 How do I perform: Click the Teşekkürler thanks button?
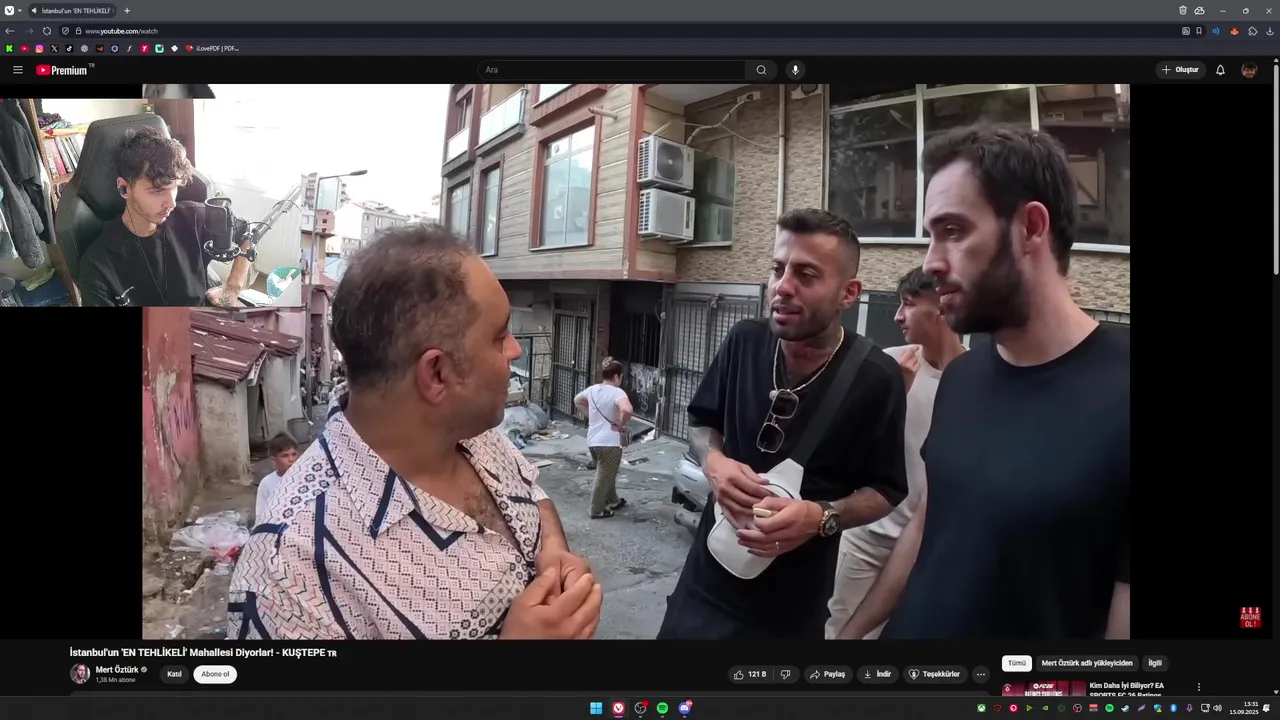point(934,674)
